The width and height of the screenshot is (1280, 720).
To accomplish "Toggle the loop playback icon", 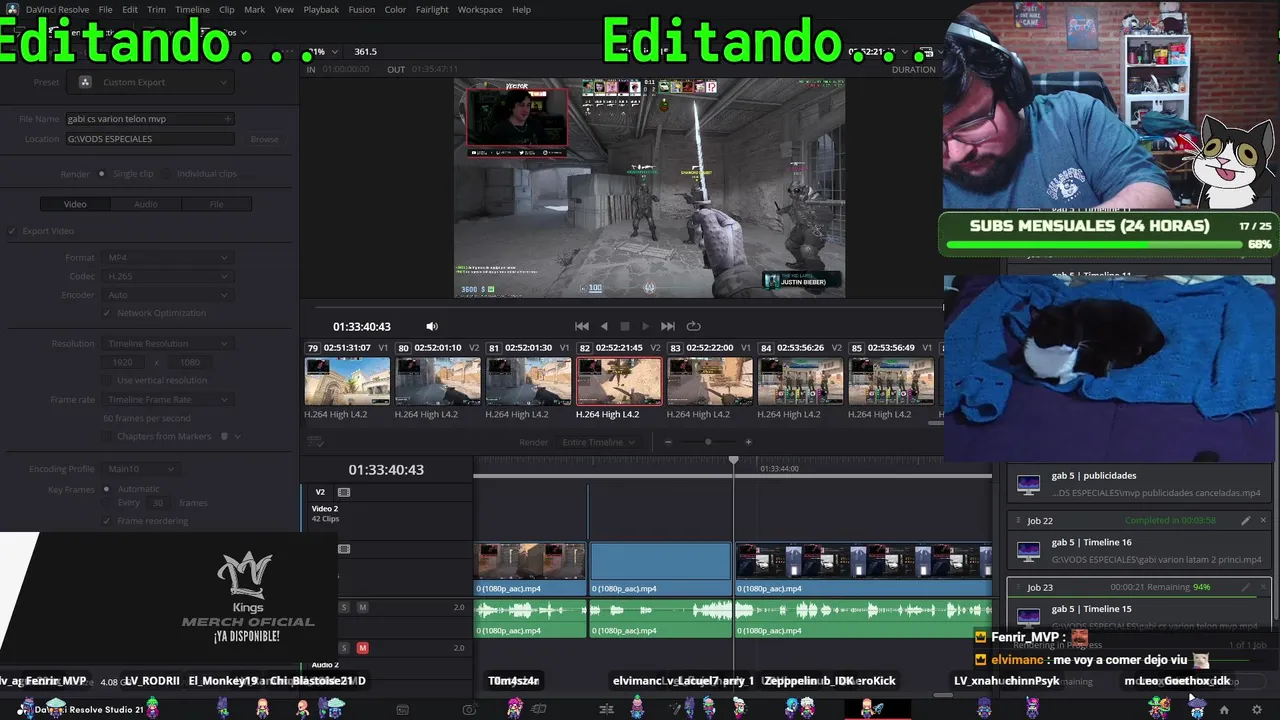I will [693, 326].
